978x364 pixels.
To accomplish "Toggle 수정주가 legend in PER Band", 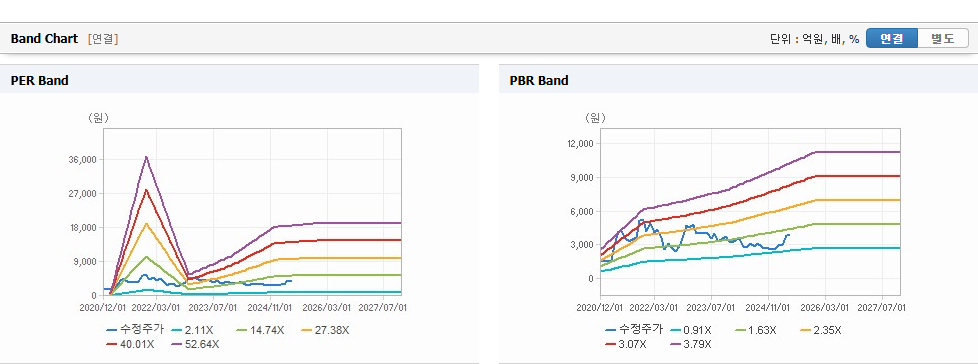I will [135, 330].
